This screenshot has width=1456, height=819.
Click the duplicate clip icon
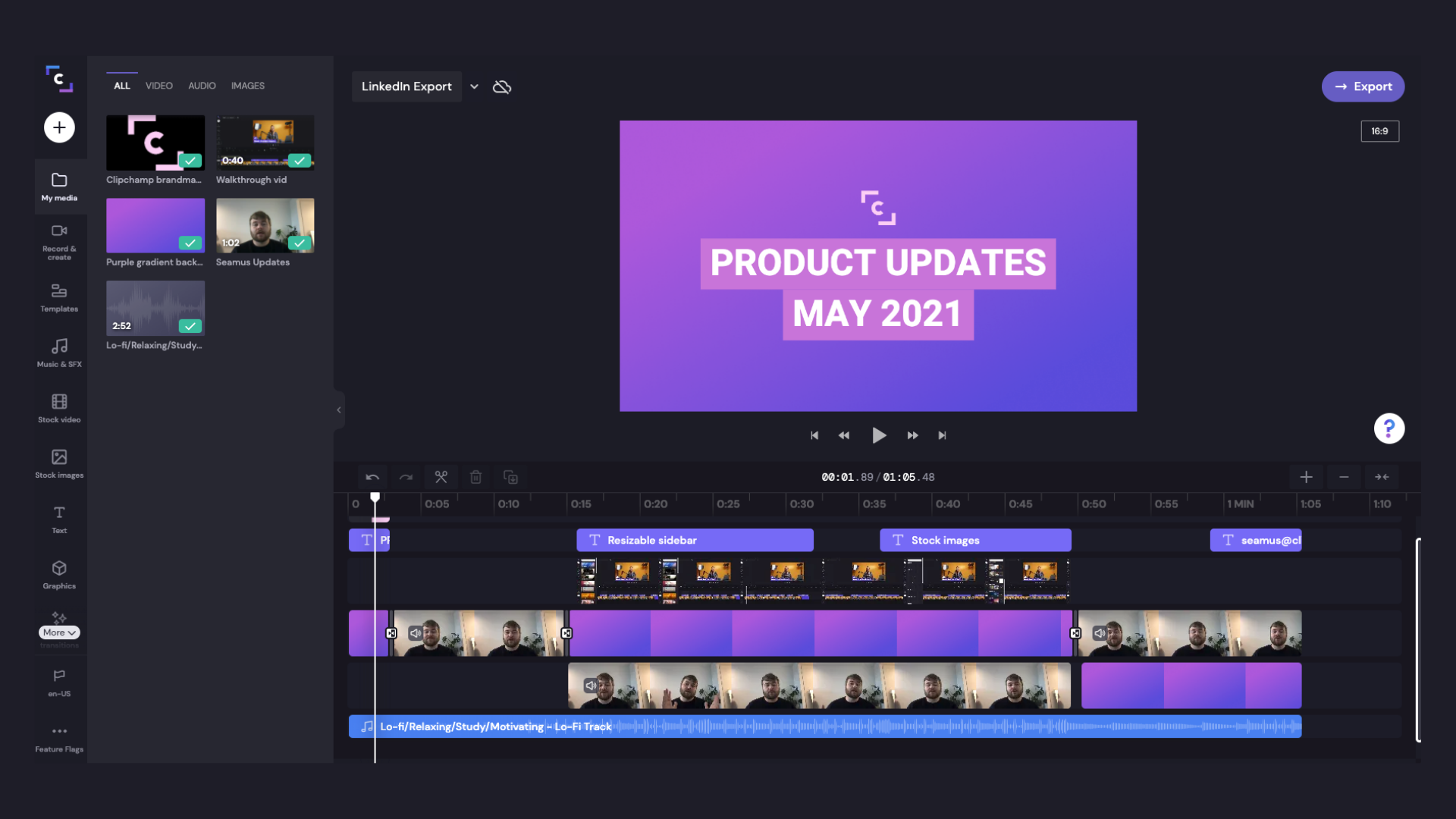[x=510, y=477]
